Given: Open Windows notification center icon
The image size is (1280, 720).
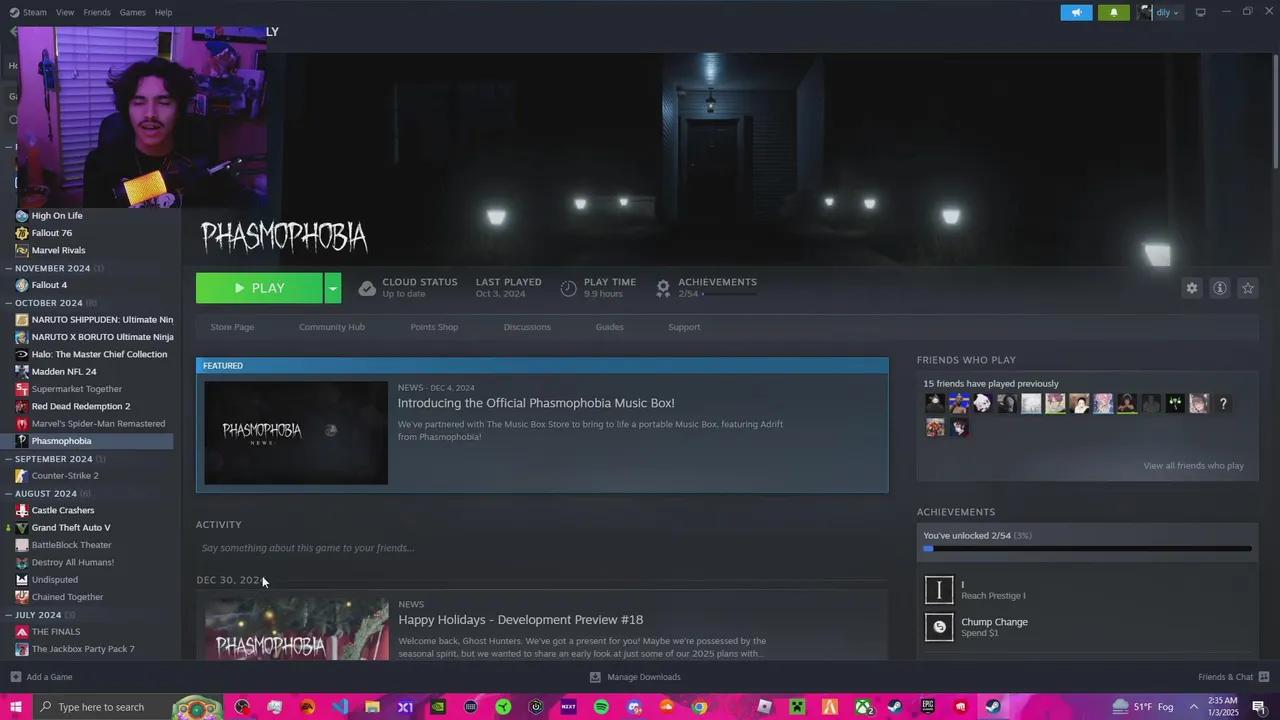Looking at the screenshot, I should click(1259, 707).
